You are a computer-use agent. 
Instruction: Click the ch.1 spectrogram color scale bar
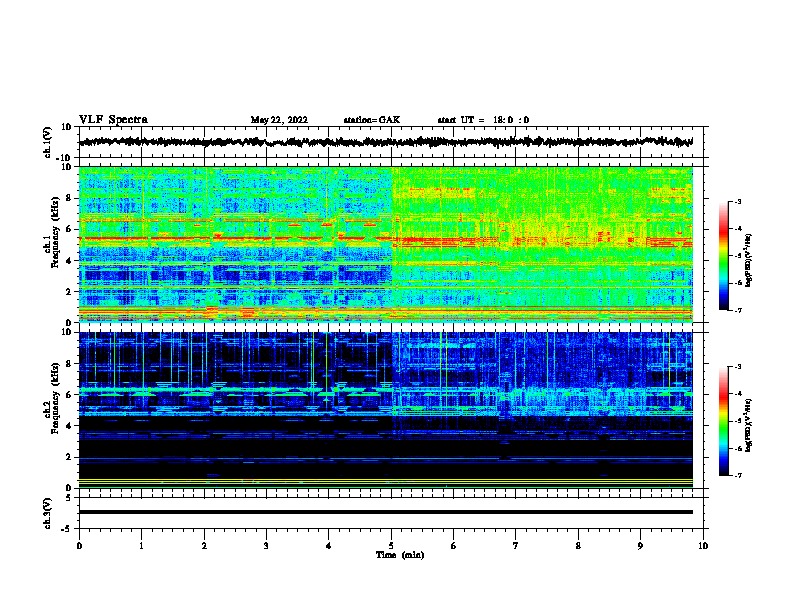pyautogui.click(x=723, y=256)
